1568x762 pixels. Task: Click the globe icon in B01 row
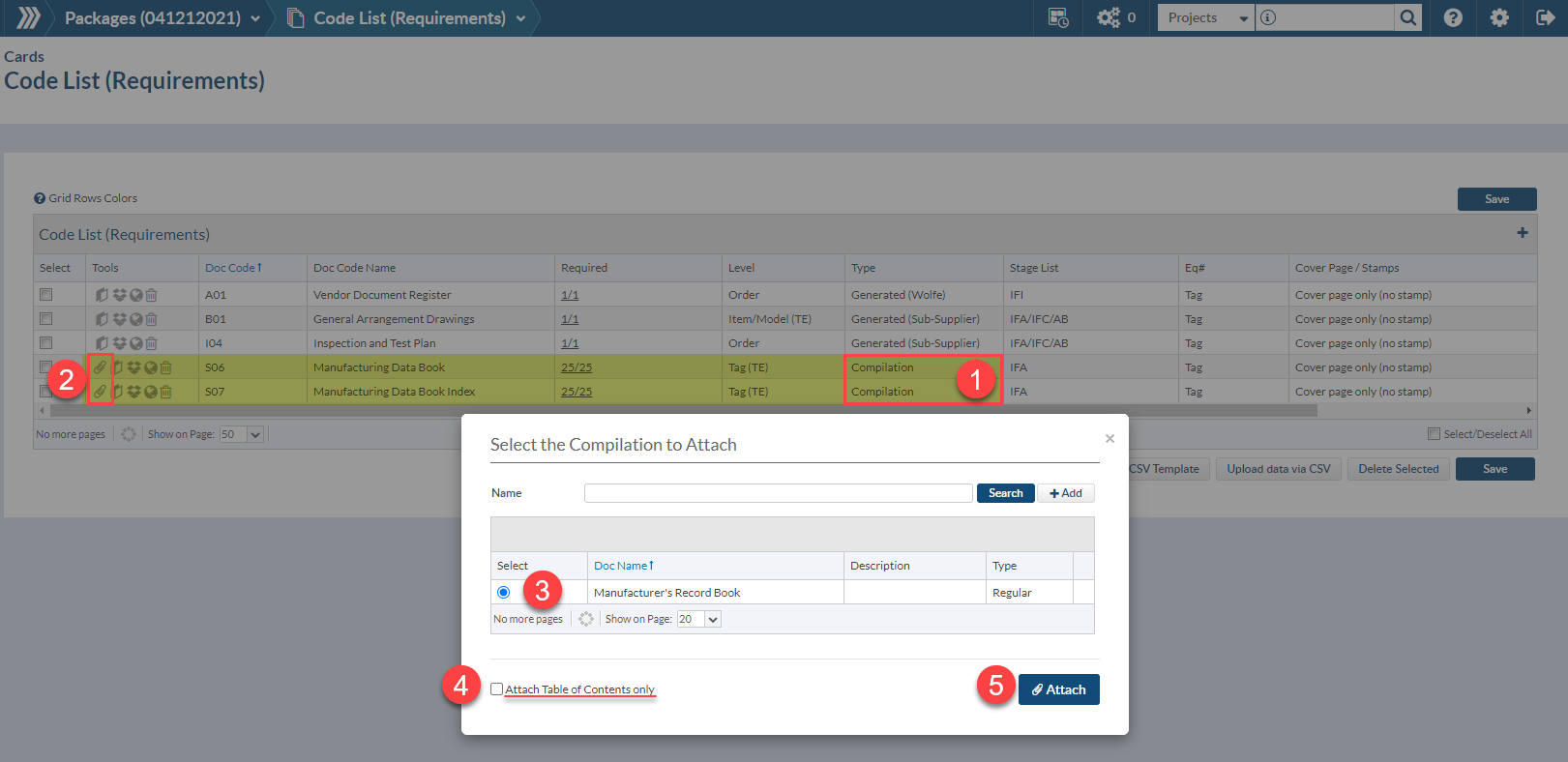point(136,319)
